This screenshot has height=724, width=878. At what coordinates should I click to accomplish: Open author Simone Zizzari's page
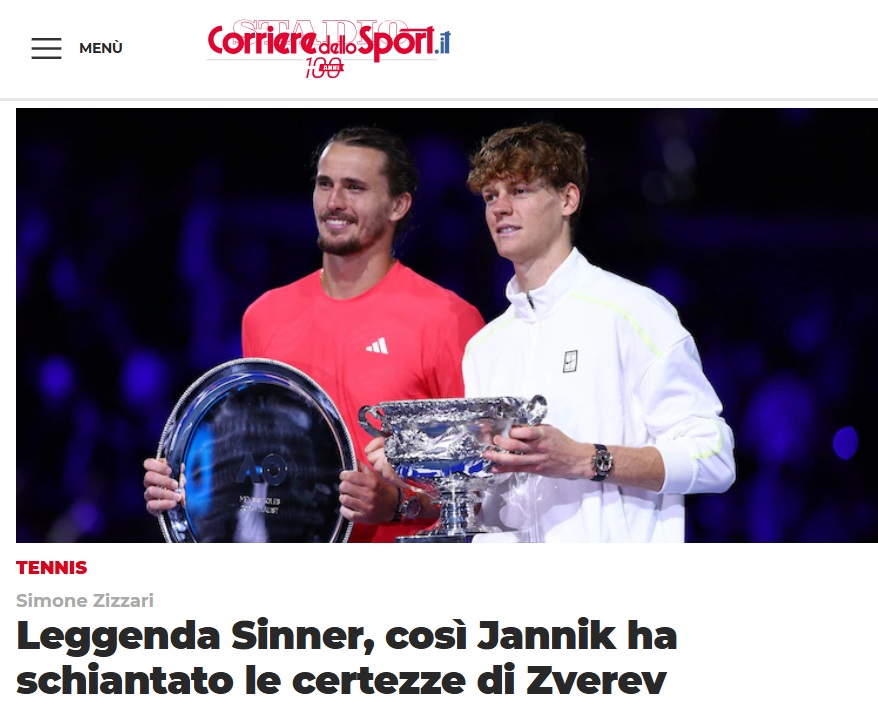[85, 600]
